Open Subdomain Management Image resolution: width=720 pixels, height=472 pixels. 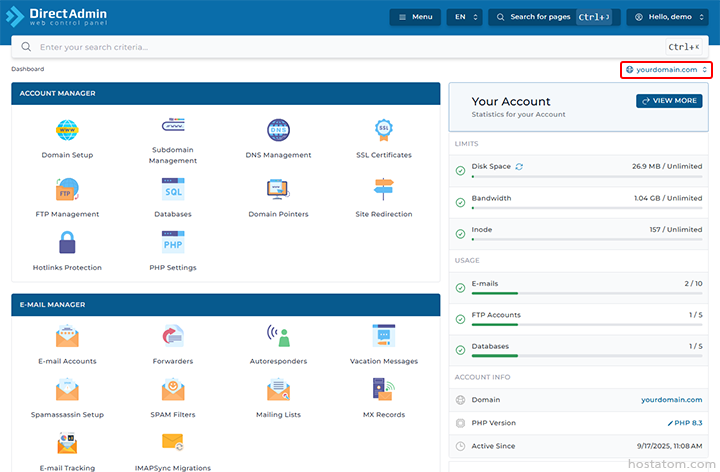coord(173,130)
